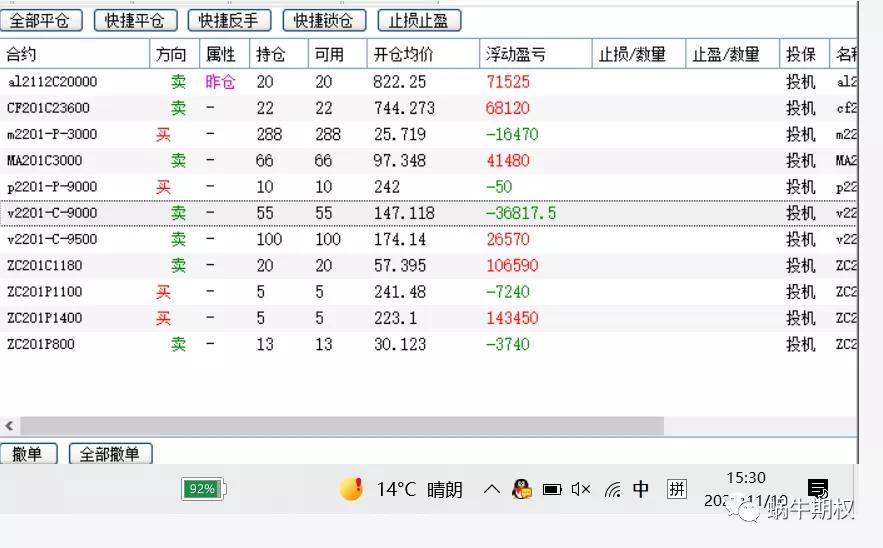The height and width of the screenshot is (548, 883).
Task: Click the horizontal scrollbar left arrow
Action: click(9, 426)
